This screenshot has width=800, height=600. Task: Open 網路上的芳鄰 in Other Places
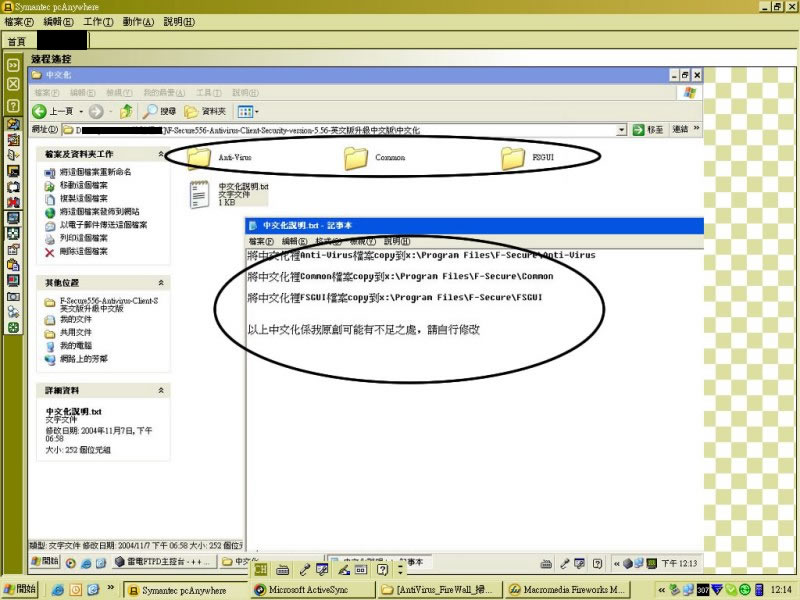click(x=84, y=359)
